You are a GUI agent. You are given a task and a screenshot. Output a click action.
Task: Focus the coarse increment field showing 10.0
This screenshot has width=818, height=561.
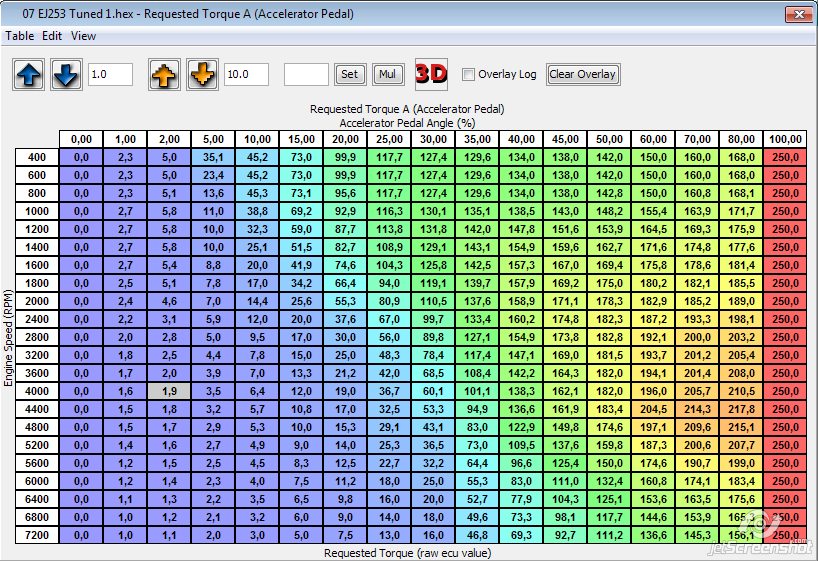pyautogui.click(x=246, y=74)
